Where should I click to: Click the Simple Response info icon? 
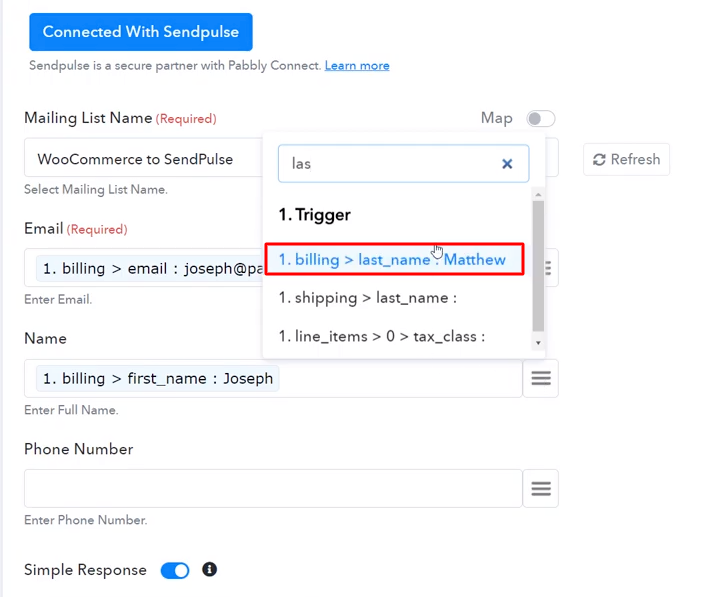click(209, 569)
